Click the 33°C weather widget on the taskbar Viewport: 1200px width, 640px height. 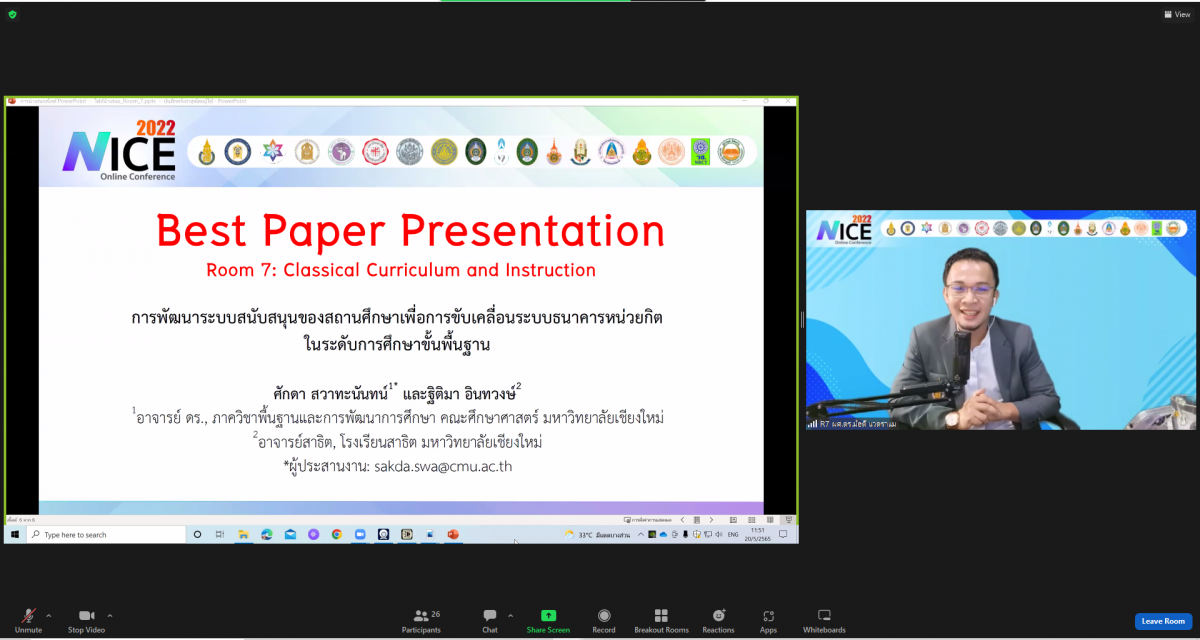pyautogui.click(x=597, y=535)
